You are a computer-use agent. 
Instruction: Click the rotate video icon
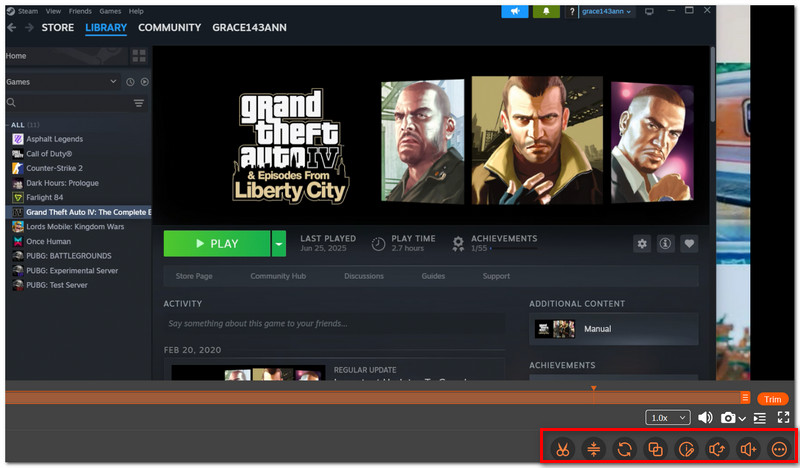click(624, 449)
